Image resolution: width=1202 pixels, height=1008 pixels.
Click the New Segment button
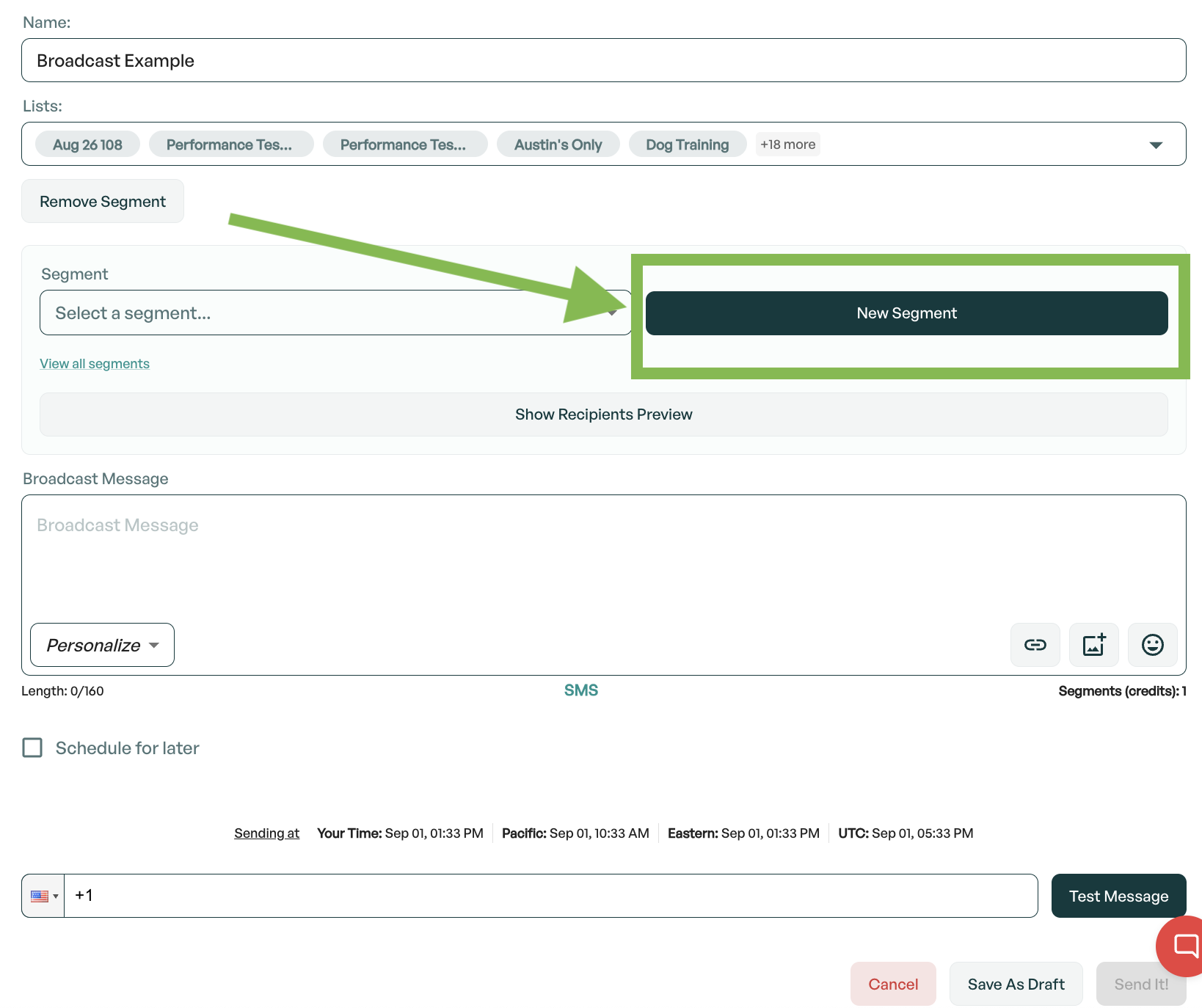tap(906, 313)
